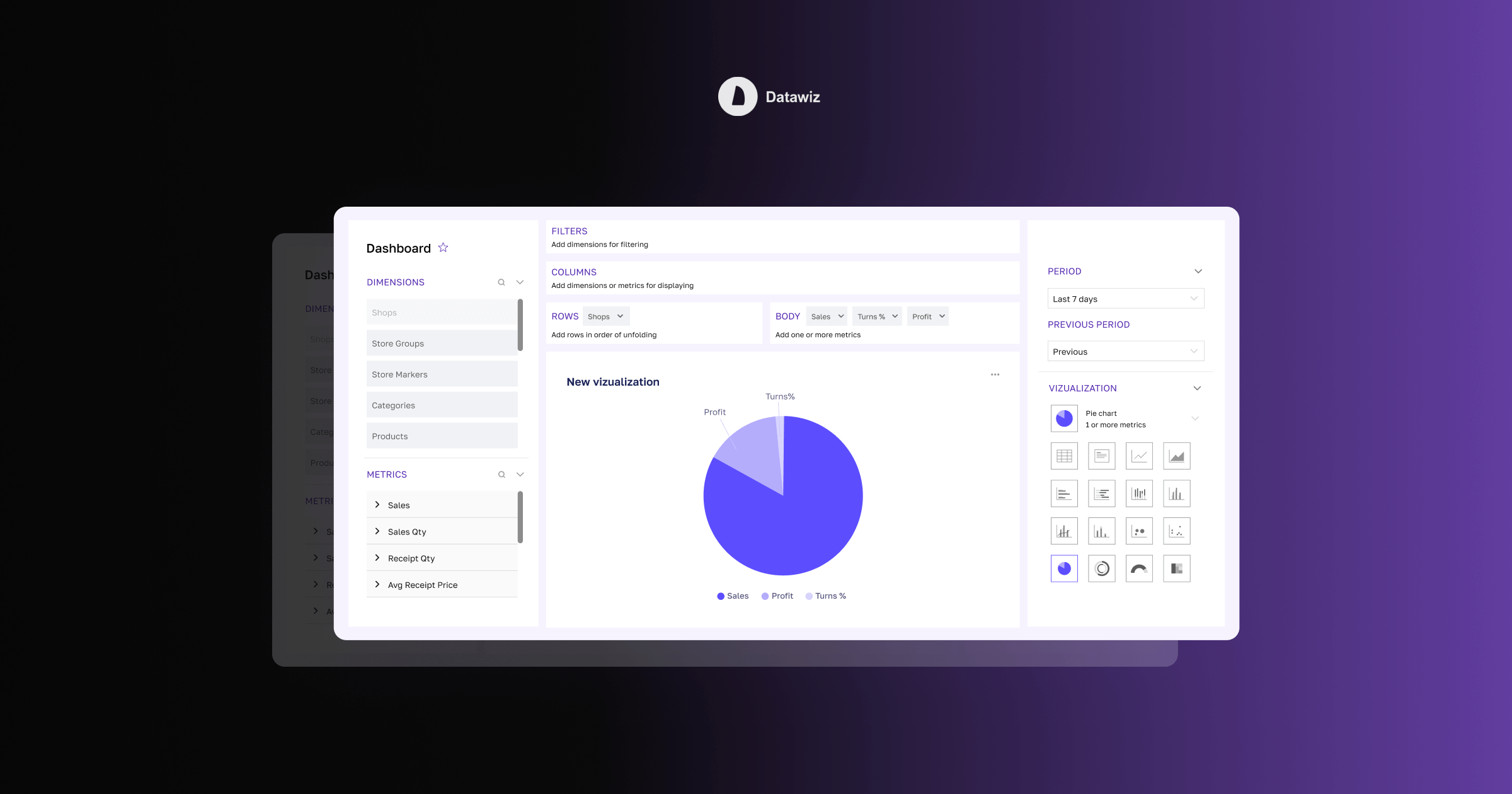Image resolution: width=1512 pixels, height=794 pixels.
Task: Toggle the Turns% body metric tag
Action: (875, 316)
